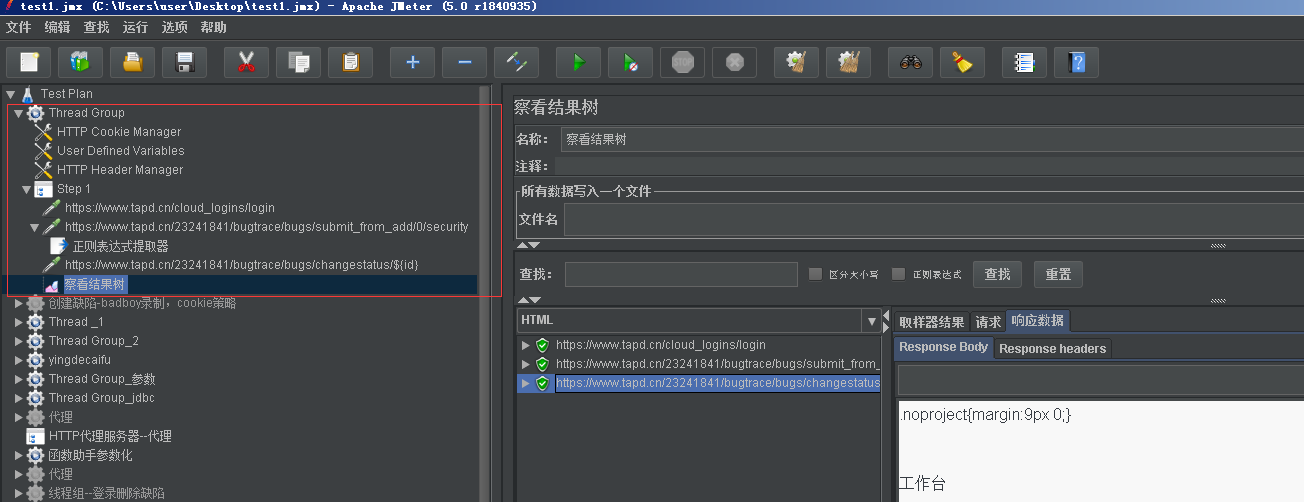The image size is (1304, 502).
Task: Click the 重置 reset button
Action: [1058, 274]
